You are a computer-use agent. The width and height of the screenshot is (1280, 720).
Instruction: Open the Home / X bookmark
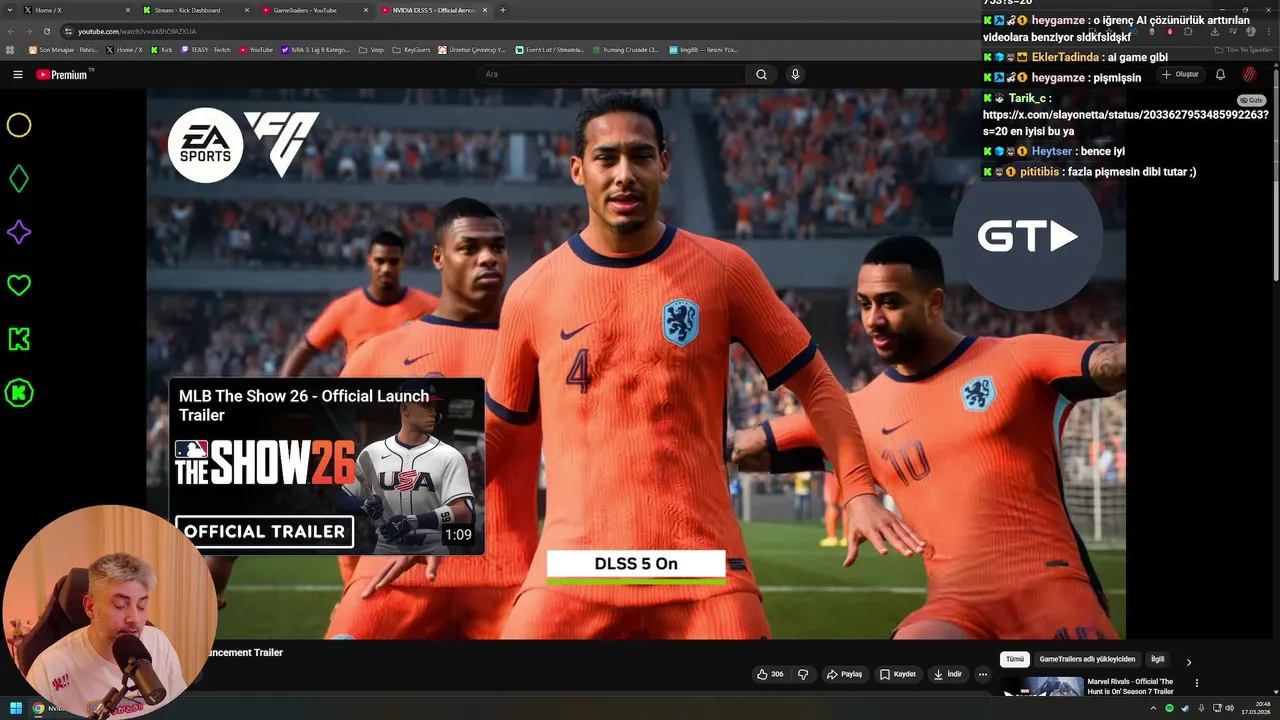point(125,49)
